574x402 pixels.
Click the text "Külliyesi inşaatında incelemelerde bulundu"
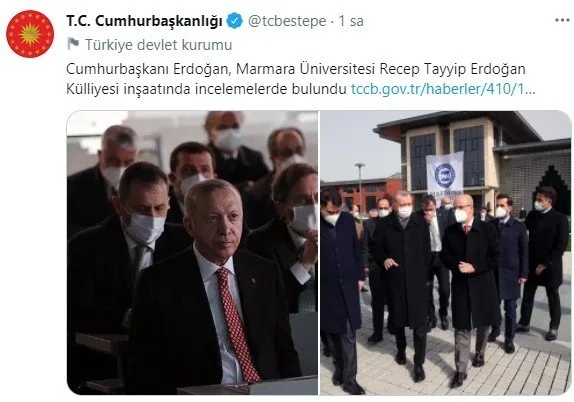(206, 89)
